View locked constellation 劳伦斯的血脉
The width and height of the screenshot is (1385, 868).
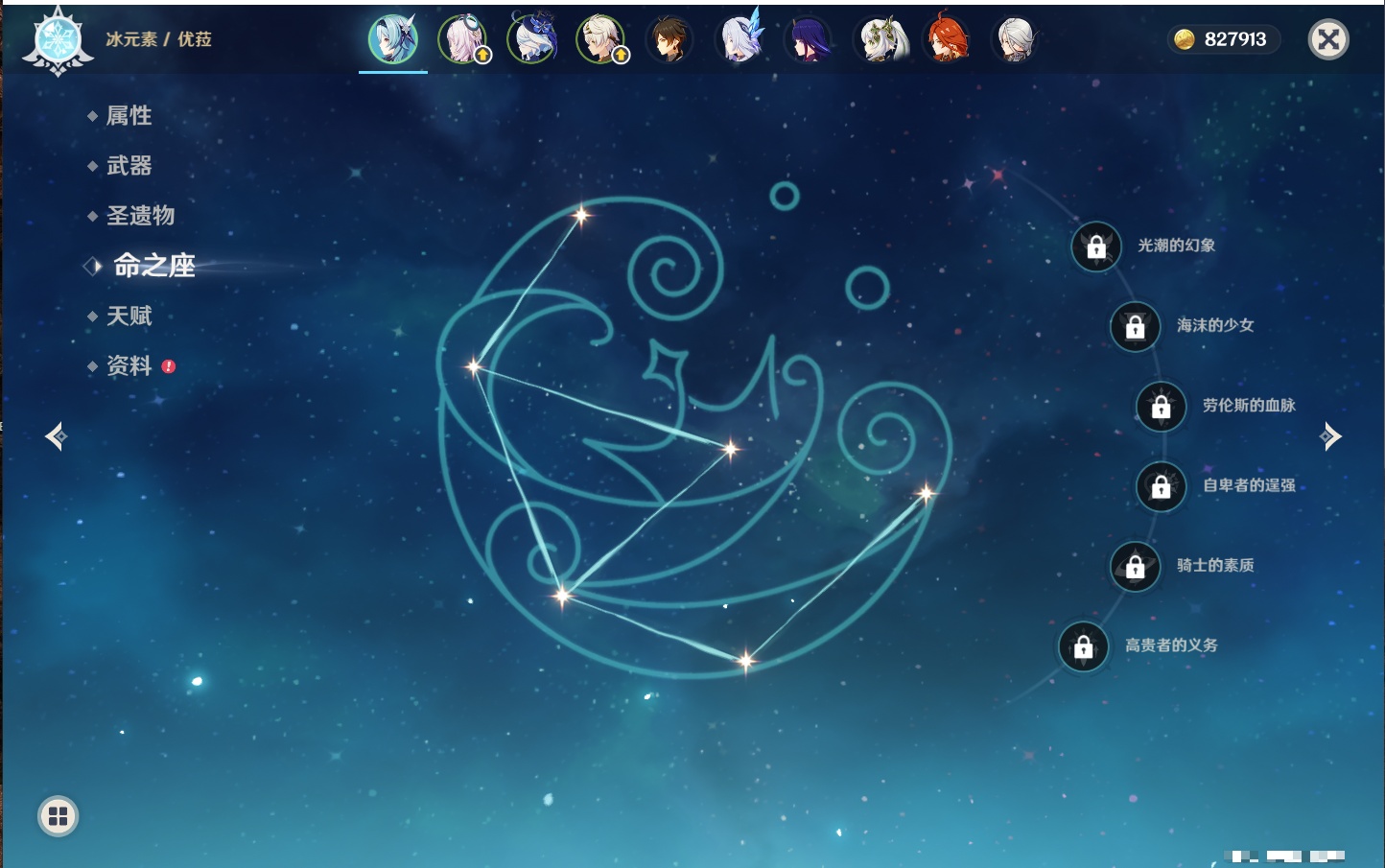1161,407
